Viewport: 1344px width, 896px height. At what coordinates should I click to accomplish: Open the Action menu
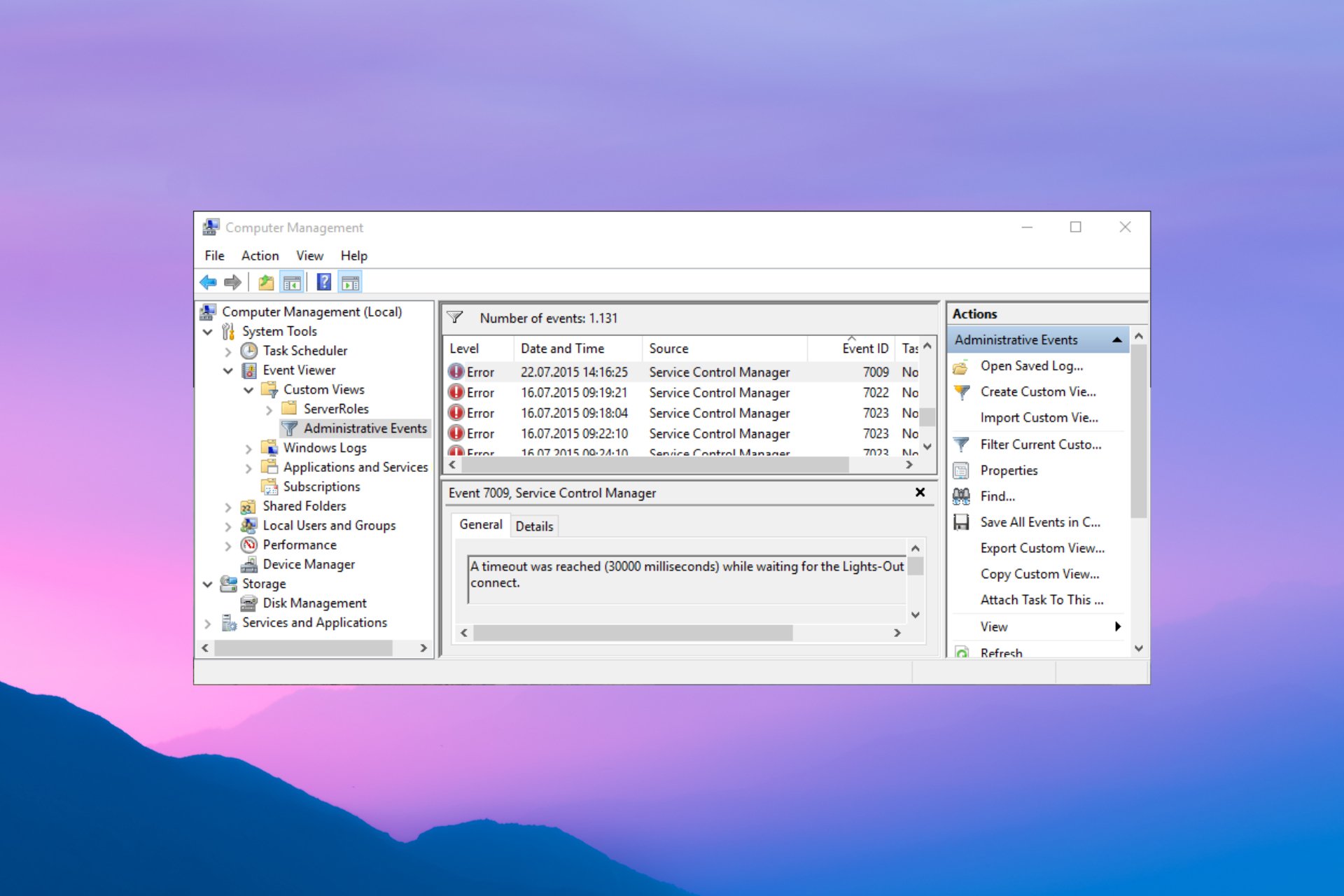tap(260, 255)
